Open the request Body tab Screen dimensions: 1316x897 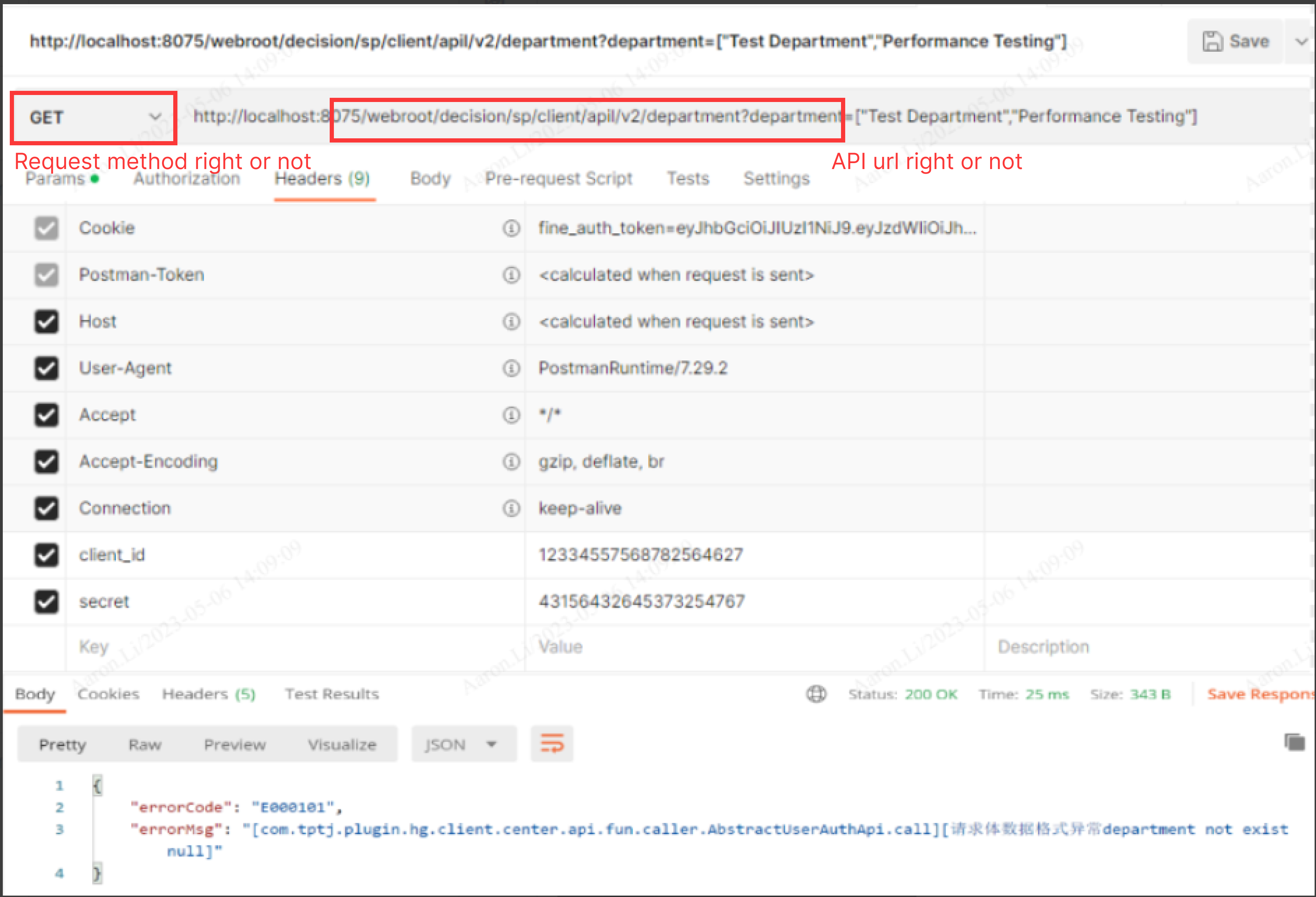430,179
